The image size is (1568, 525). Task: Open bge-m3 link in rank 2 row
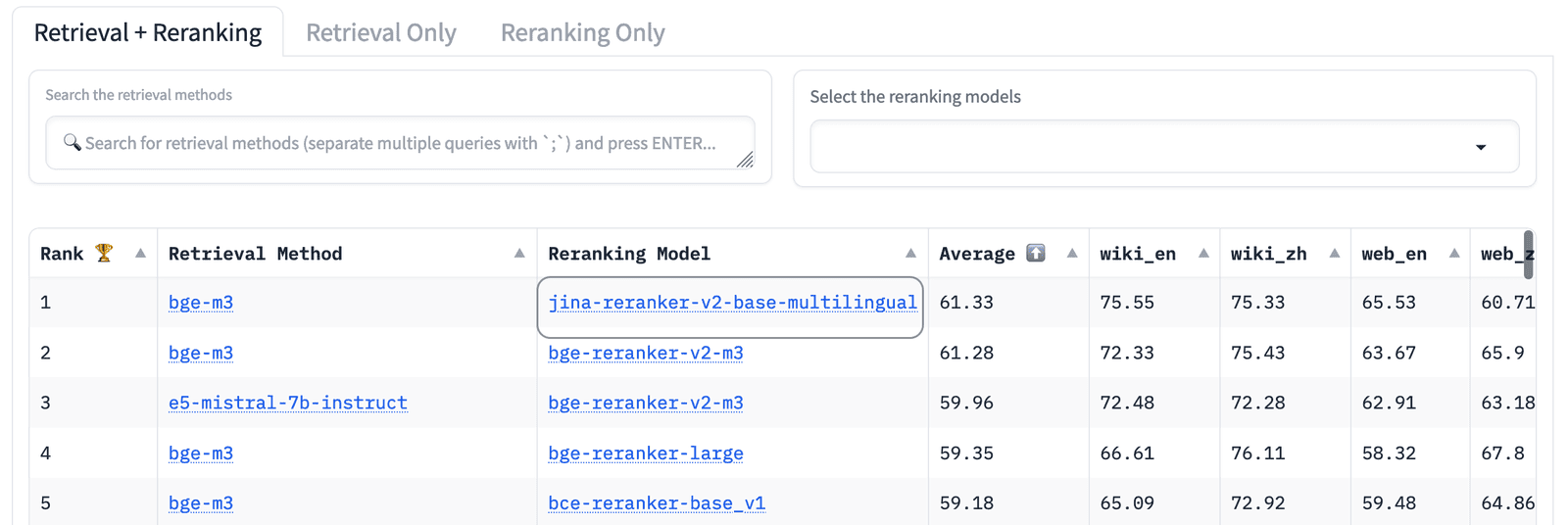[201, 353]
